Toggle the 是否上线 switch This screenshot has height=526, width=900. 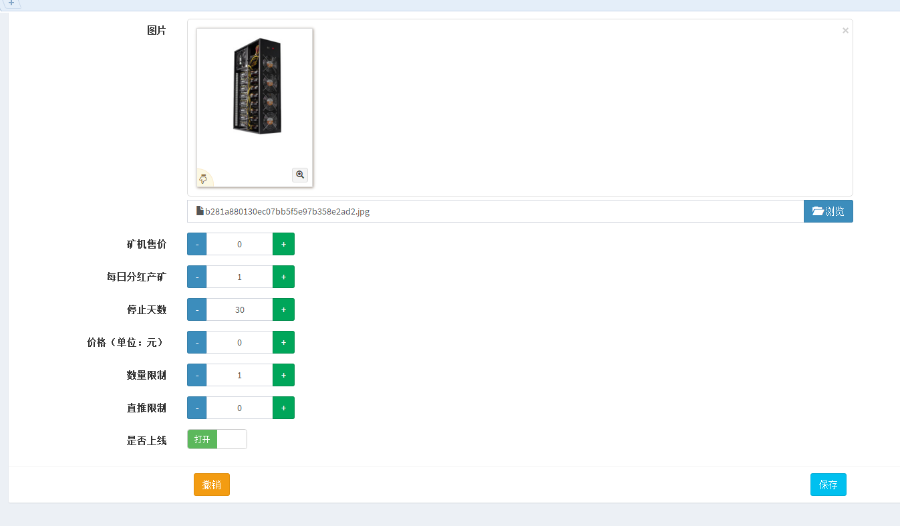[x=217, y=439]
